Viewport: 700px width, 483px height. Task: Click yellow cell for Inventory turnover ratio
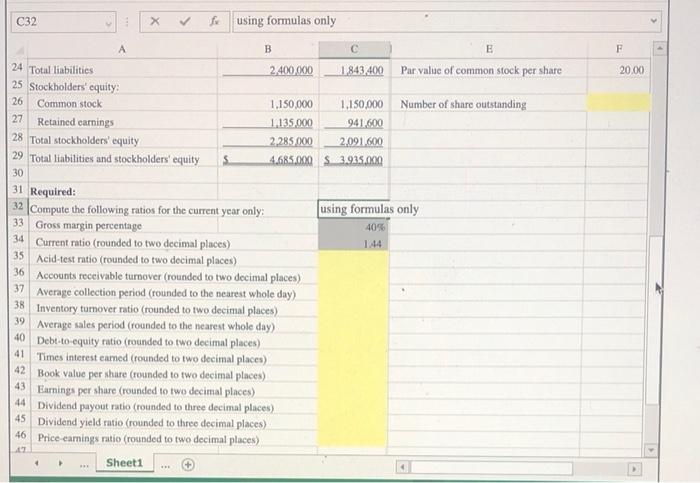[x=353, y=309]
